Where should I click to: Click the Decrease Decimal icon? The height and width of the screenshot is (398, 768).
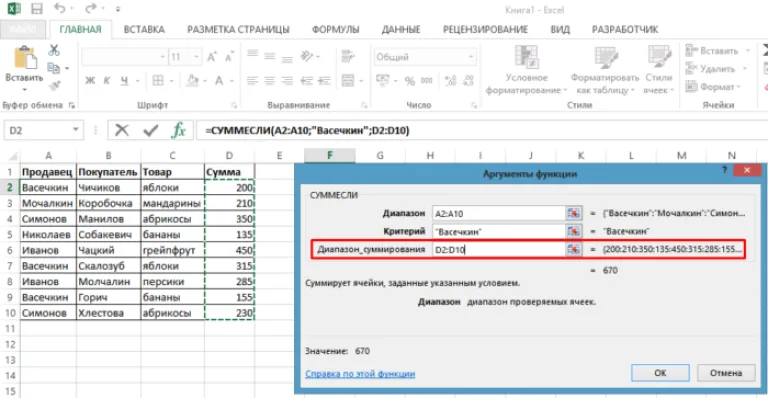point(468,80)
